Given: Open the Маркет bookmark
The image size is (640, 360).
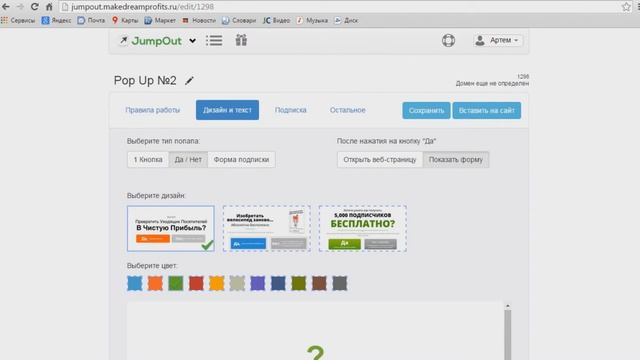Looking at the screenshot, I should point(160,20).
